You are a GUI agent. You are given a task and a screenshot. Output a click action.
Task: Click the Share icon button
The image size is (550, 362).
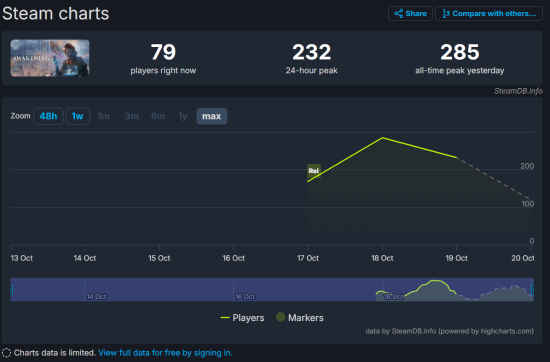pos(410,14)
